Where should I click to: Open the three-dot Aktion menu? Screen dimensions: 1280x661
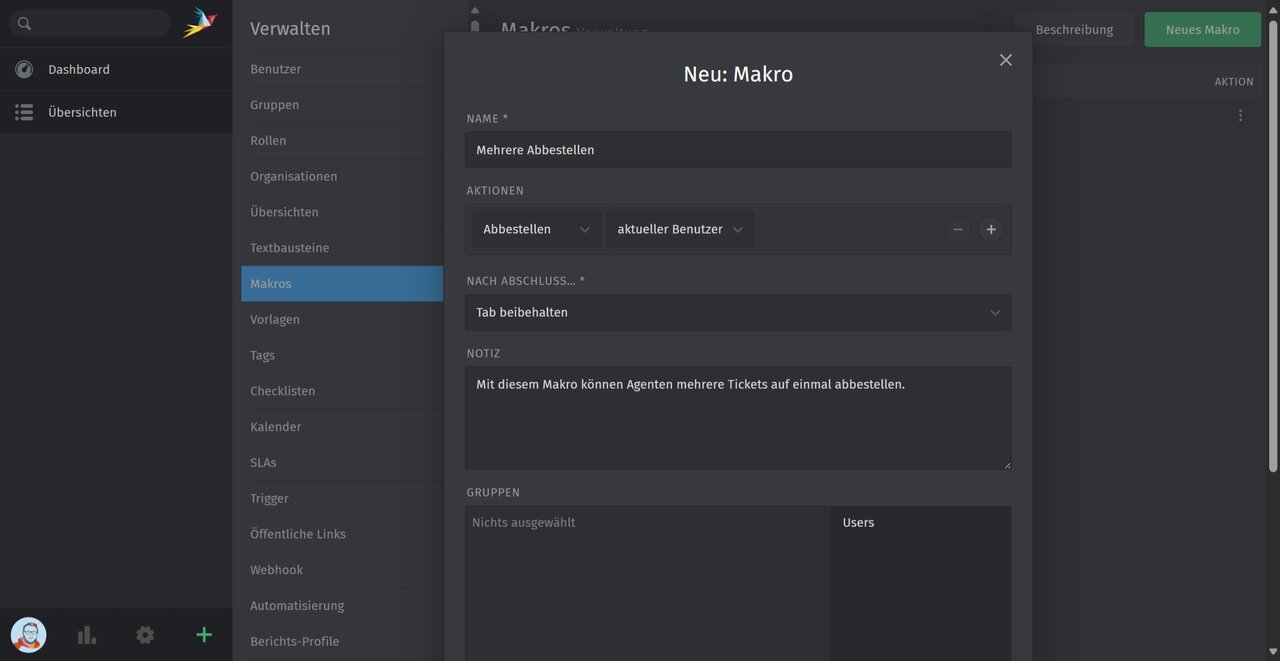click(1240, 115)
